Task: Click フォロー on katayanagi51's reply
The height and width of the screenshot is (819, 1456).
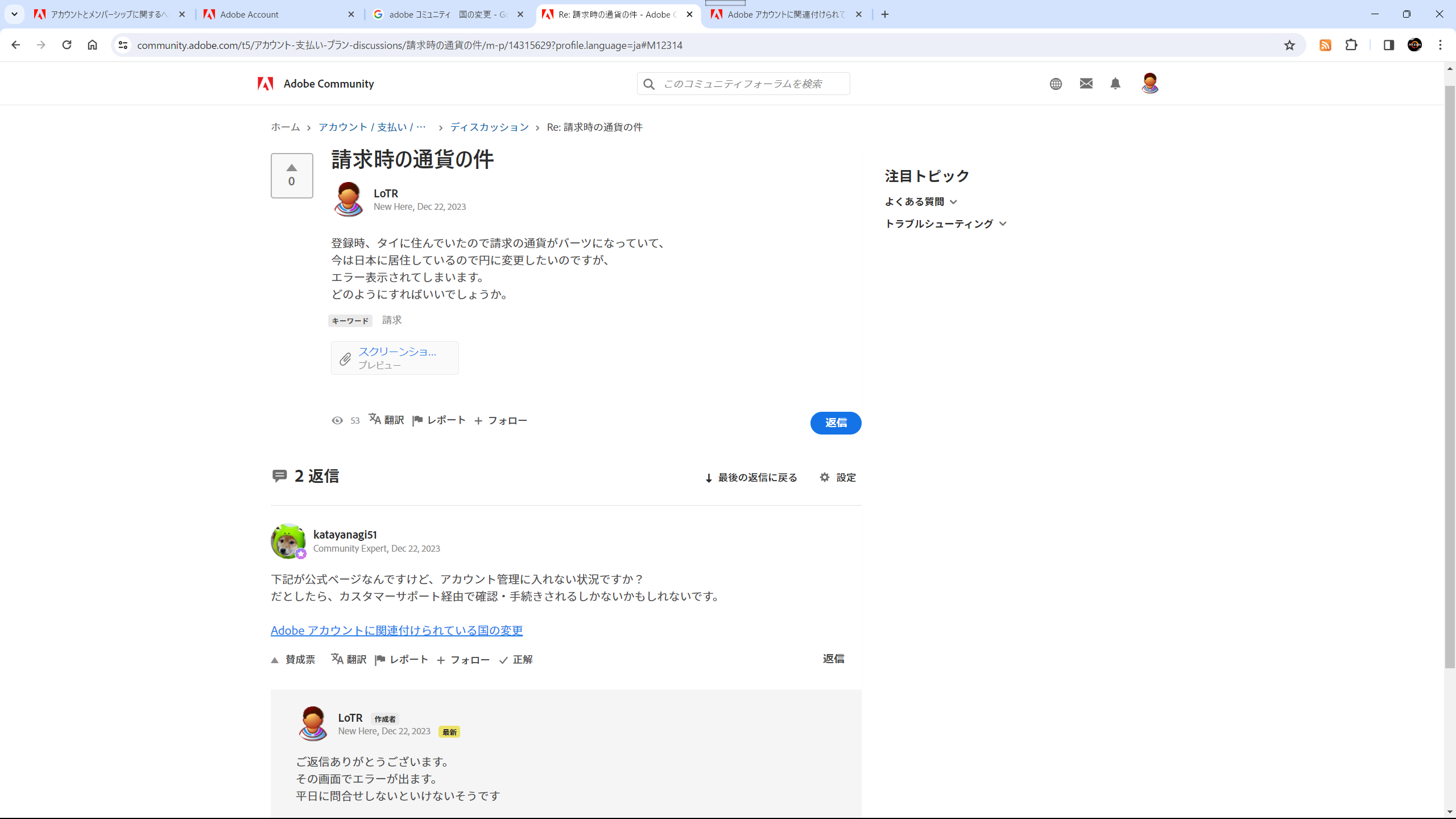Action: click(464, 660)
